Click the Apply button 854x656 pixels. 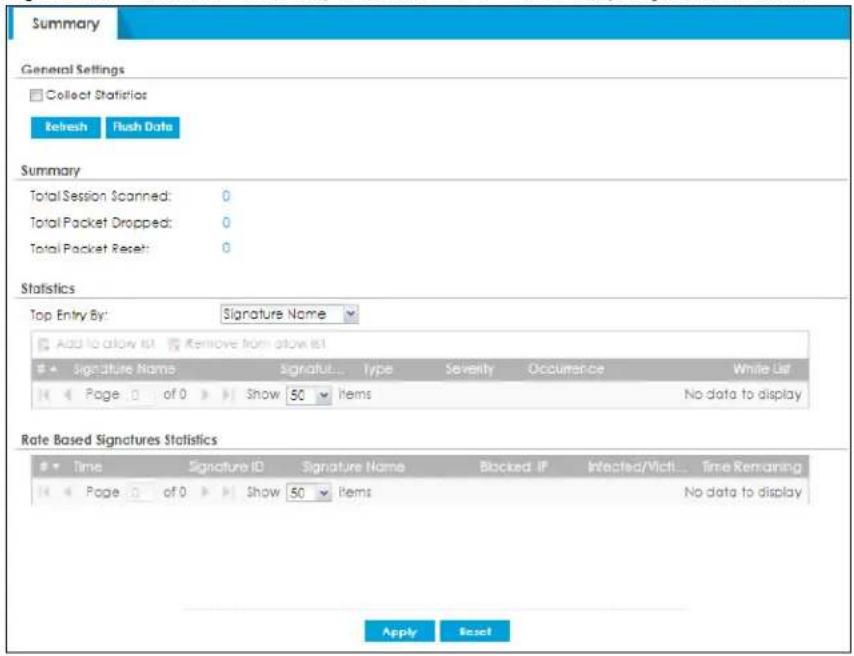tap(399, 631)
